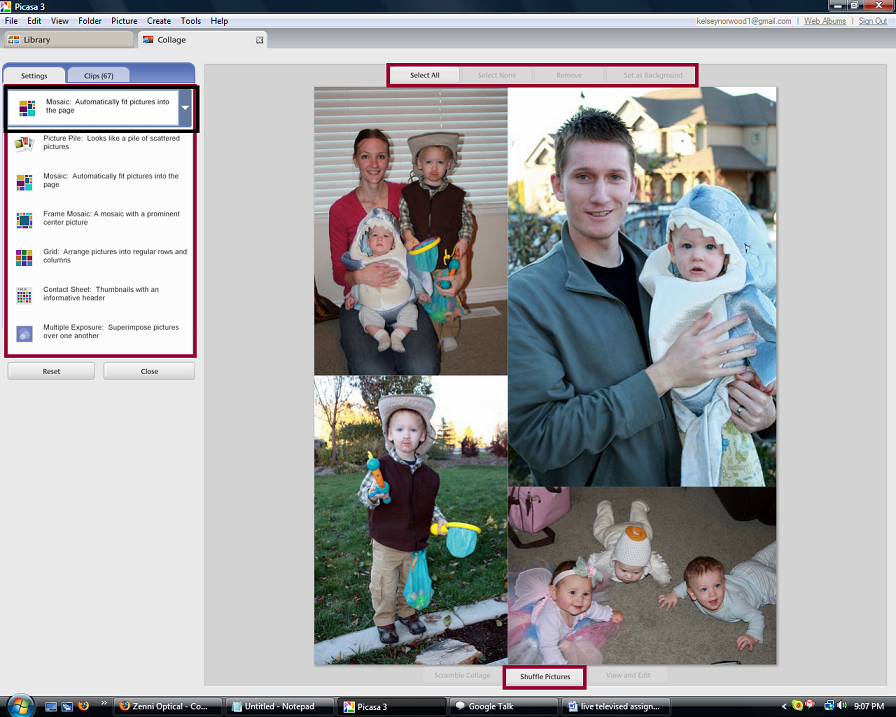Click the Select All button
This screenshot has height=717, width=896.
(x=425, y=75)
